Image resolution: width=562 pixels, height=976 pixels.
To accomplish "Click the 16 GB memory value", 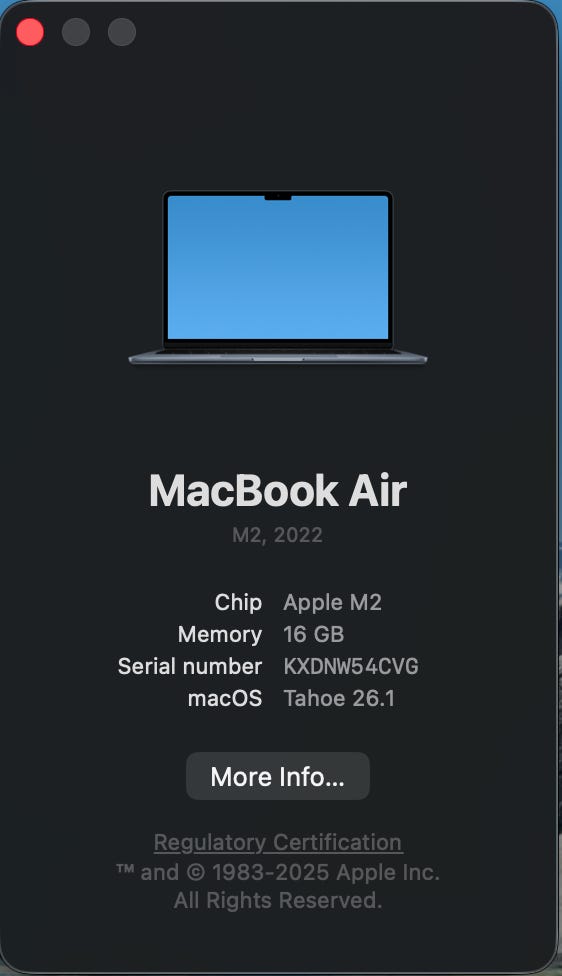I will coord(314,634).
